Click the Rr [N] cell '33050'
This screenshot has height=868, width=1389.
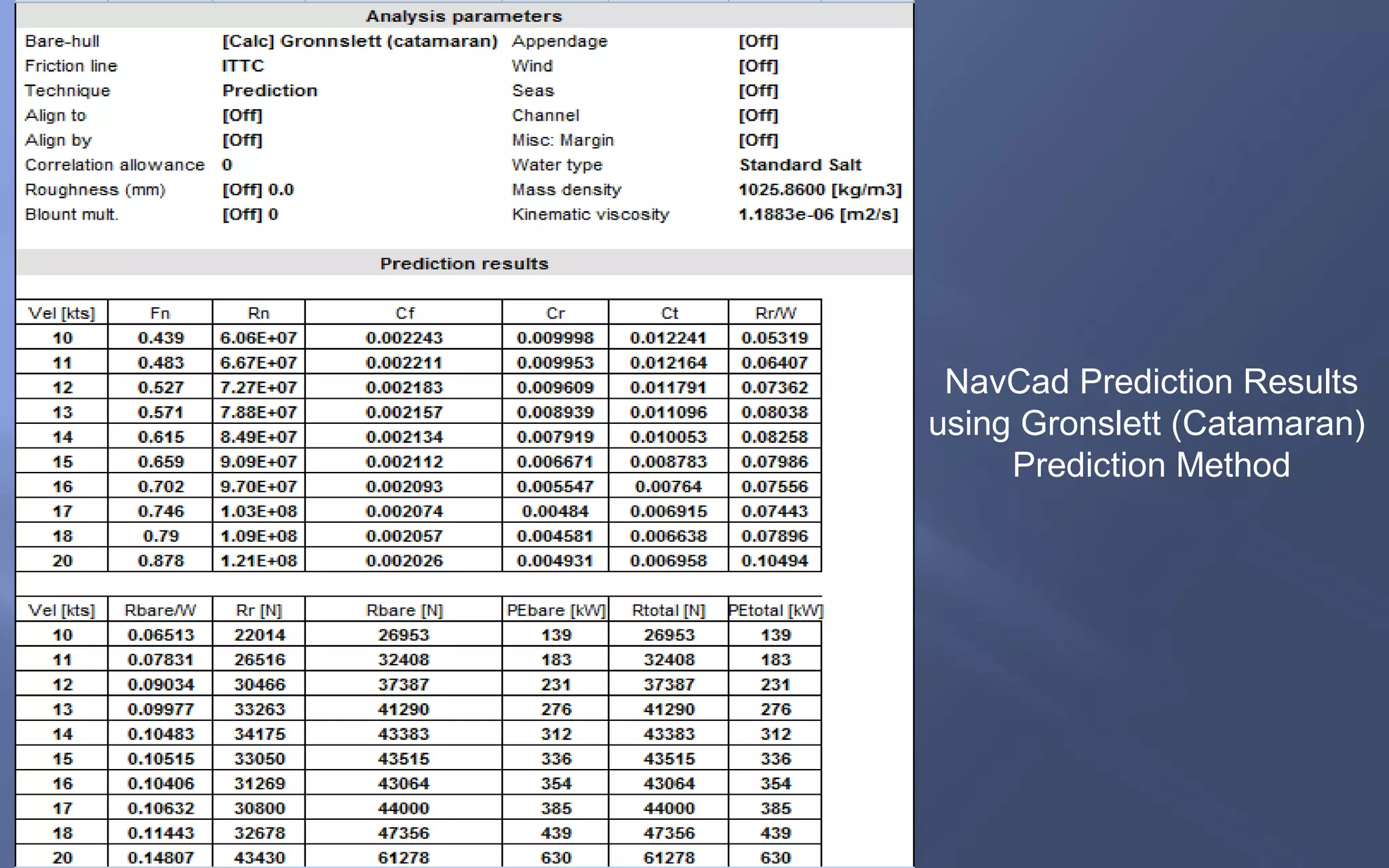(260, 759)
